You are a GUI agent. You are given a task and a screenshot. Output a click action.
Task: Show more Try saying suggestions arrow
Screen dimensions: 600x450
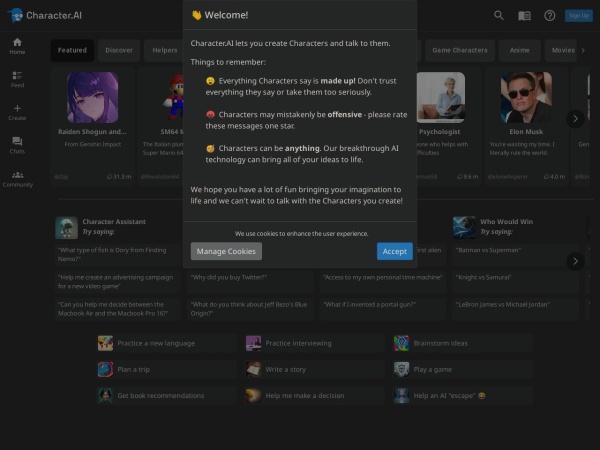575,261
